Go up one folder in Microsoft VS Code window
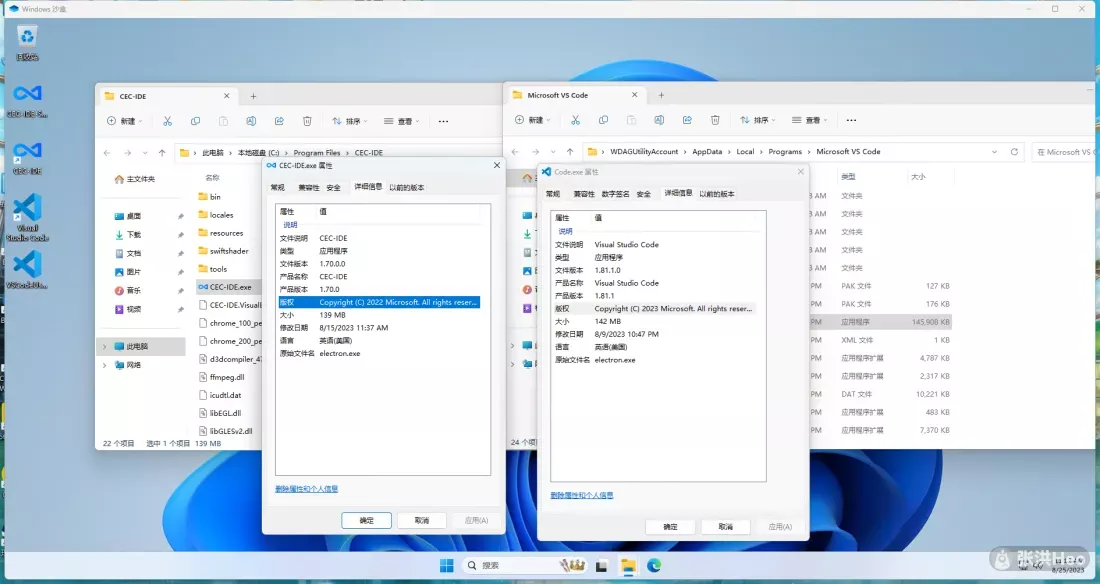Image resolution: width=1100 pixels, height=584 pixels. 570,152
